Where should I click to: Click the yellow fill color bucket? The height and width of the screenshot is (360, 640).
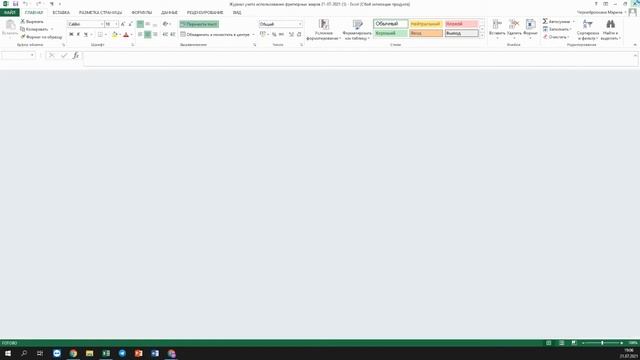point(115,35)
